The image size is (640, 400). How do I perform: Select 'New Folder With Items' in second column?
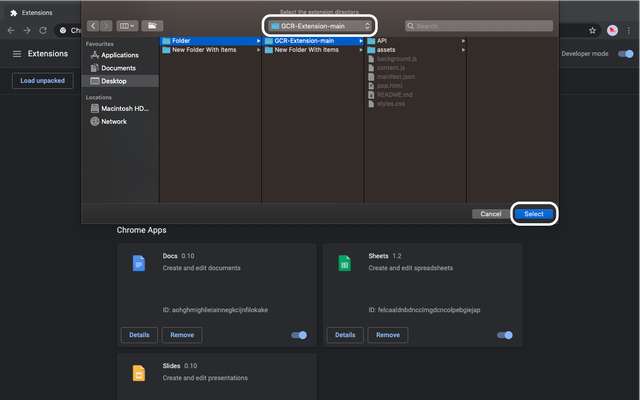click(313, 50)
